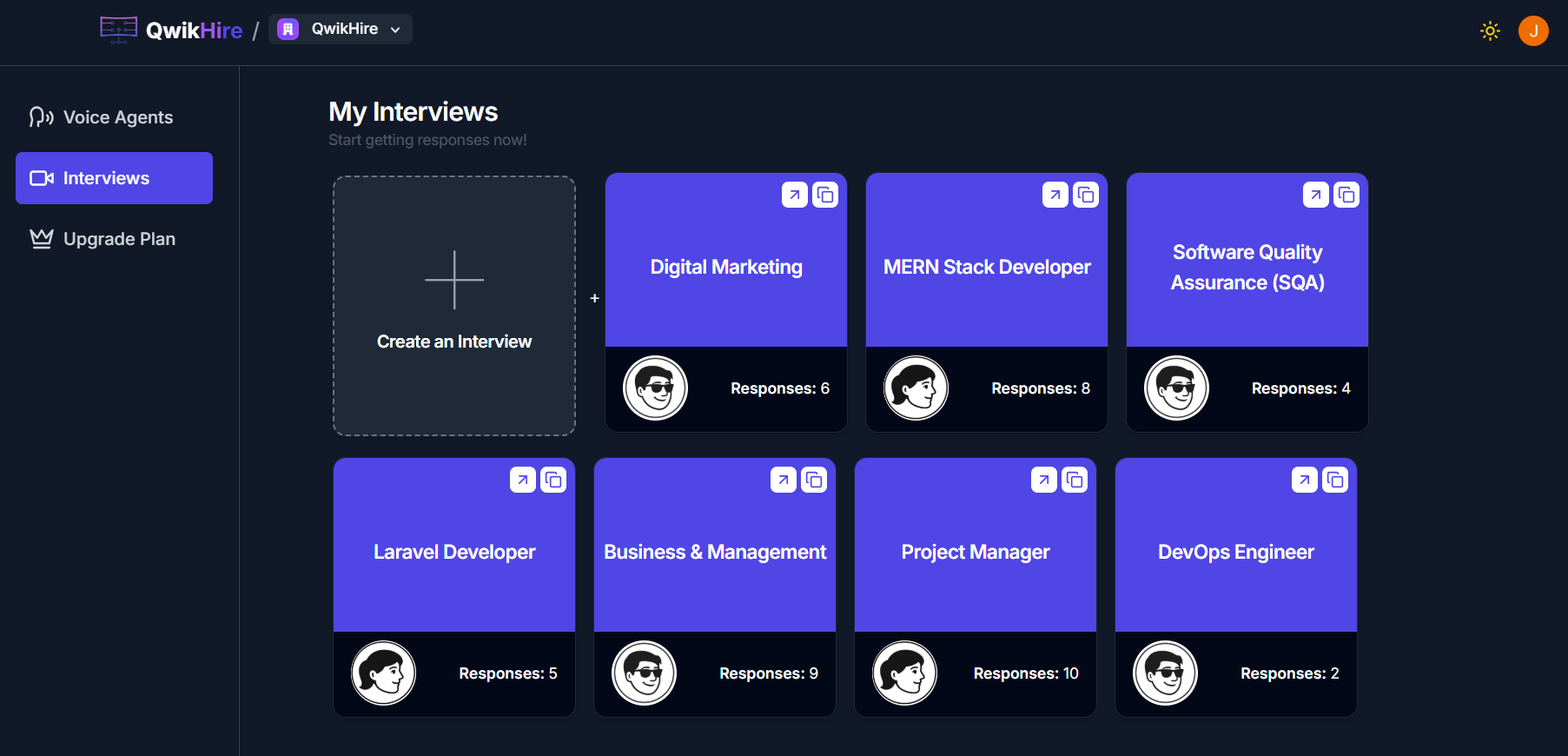Select Interviews in sidebar

click(114, 178)
